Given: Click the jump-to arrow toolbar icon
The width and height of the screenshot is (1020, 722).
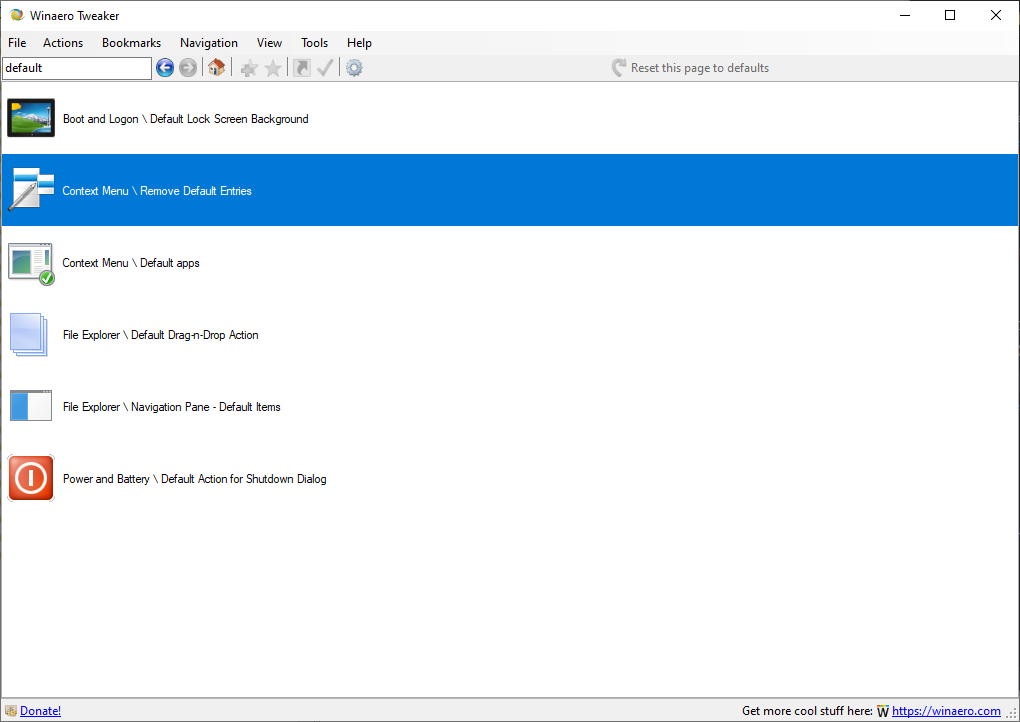Looking at the screenshot, I should [x=300, y=68].
